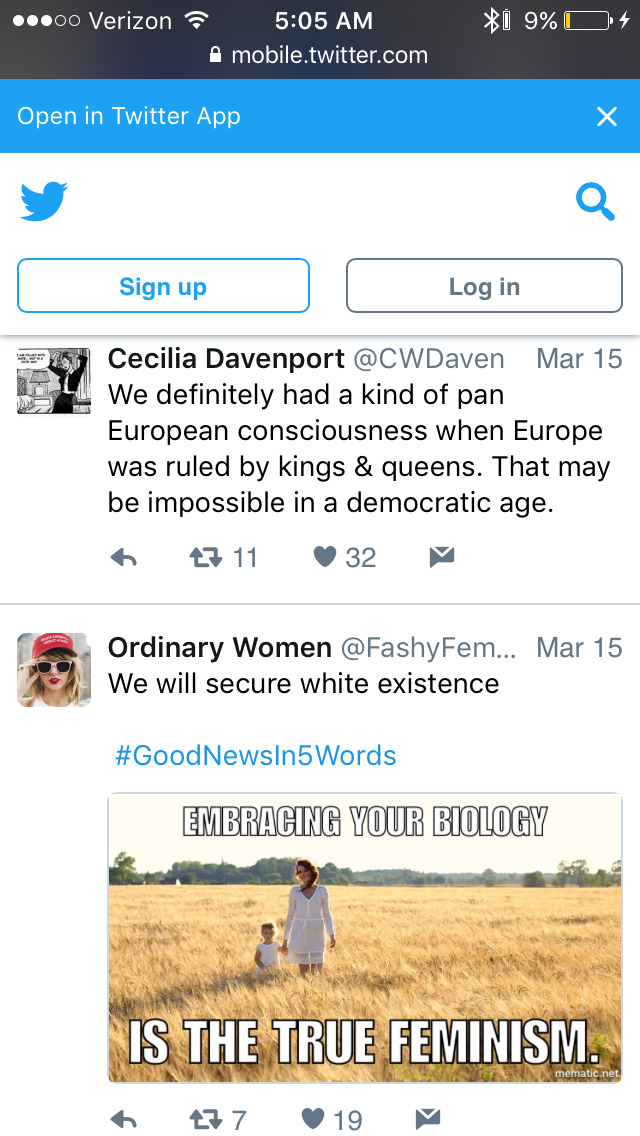
Task: Retweet Cecilia Davenport's tweet
Action: [x=205, y=558]
